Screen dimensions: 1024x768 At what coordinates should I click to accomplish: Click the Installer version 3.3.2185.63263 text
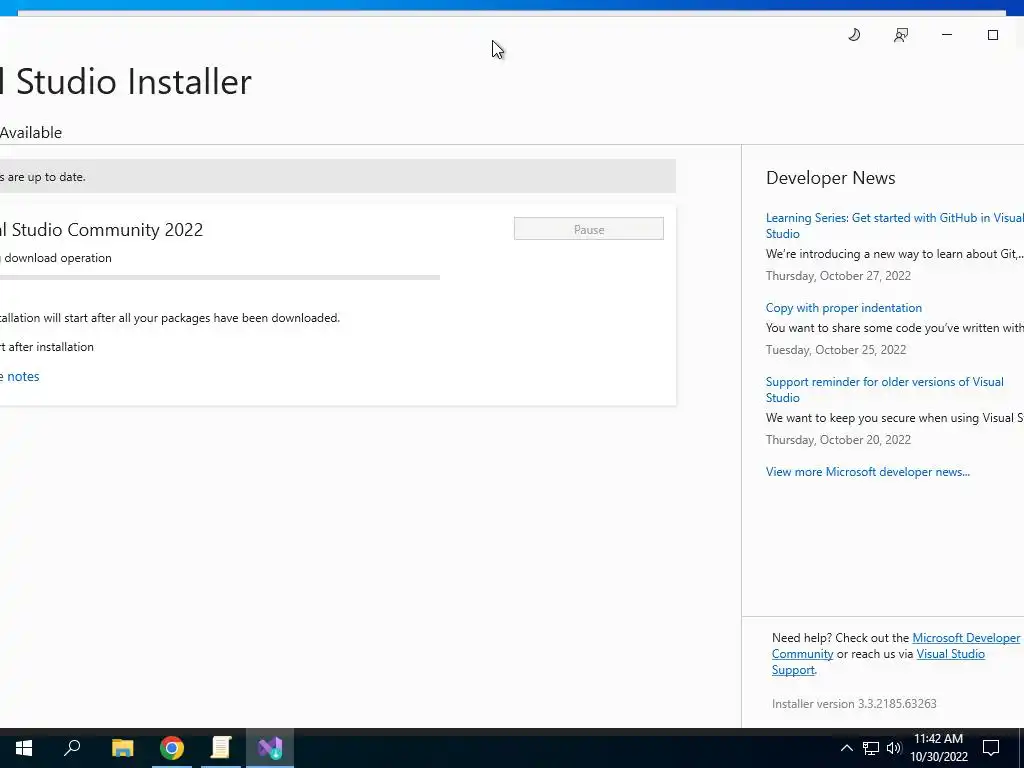pyautogui.click(x=854, y=704)
